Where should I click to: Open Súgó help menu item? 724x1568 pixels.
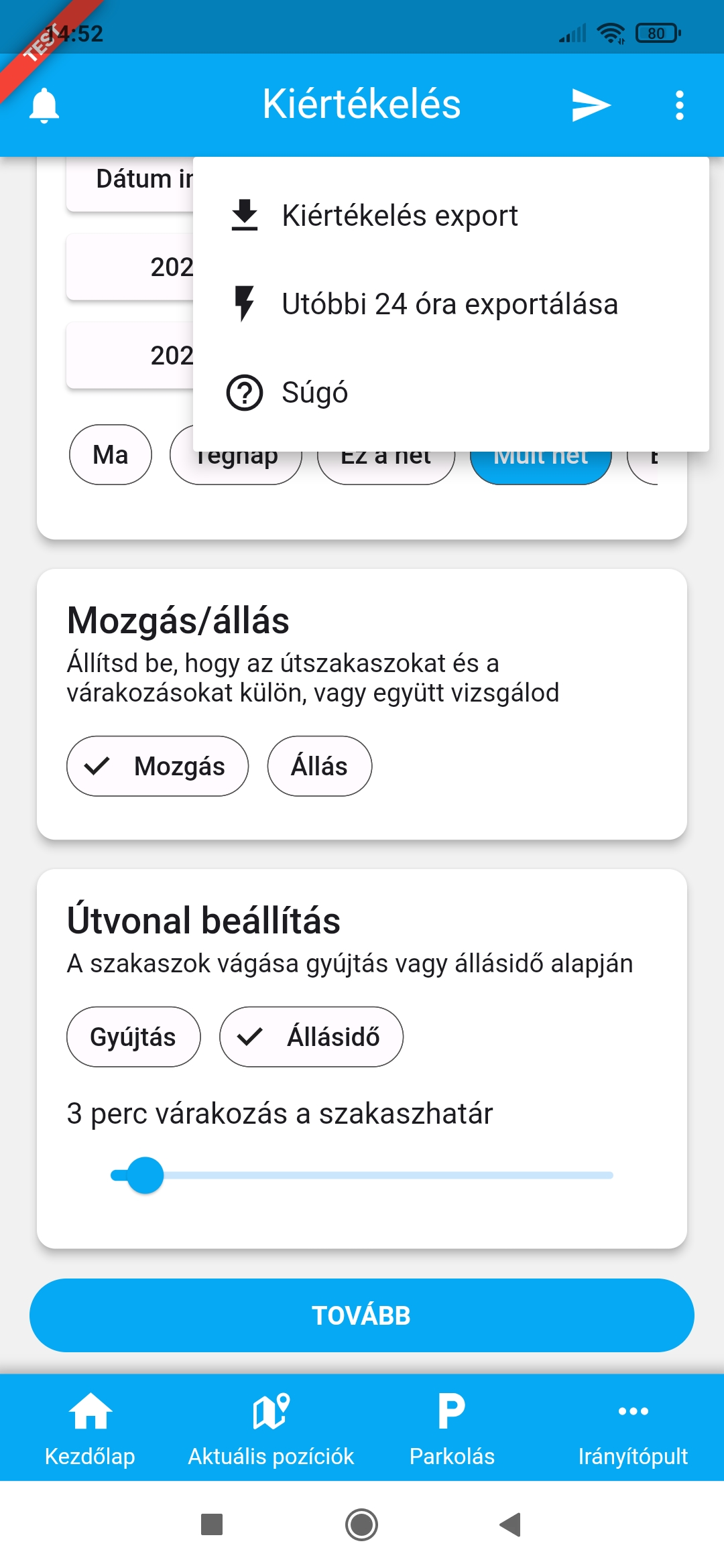coord(315,393)
